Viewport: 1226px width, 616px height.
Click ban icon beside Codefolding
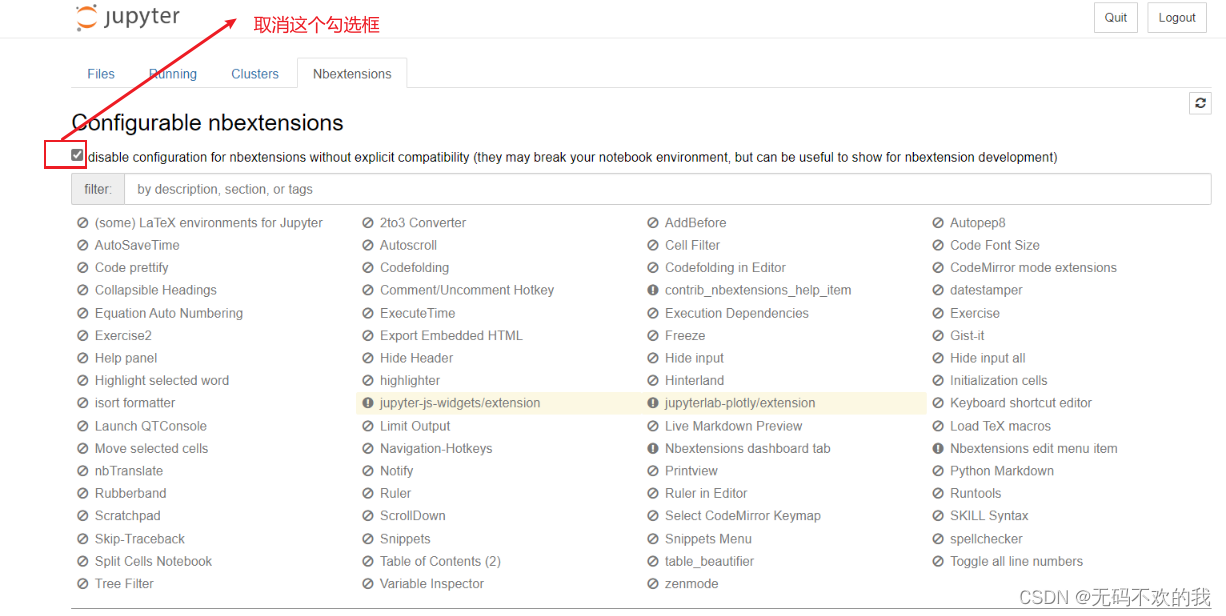click(368, 268)
